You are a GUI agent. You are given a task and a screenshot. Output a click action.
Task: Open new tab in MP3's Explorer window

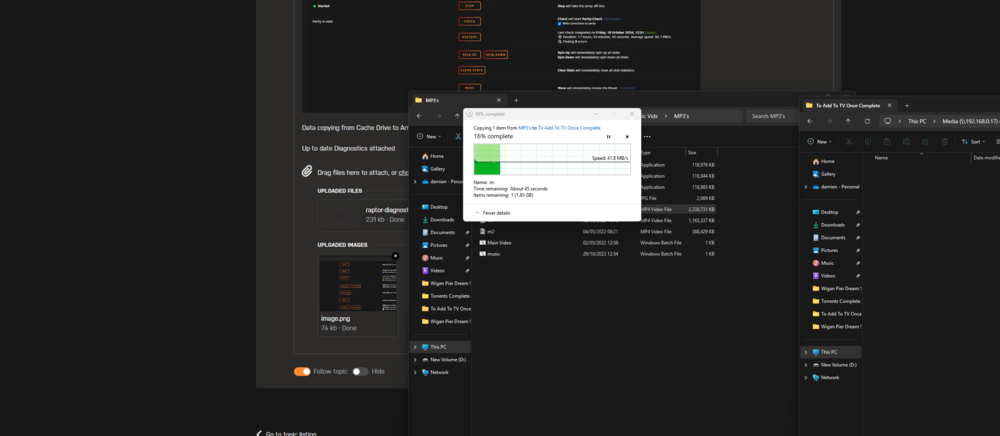point(517,100)
